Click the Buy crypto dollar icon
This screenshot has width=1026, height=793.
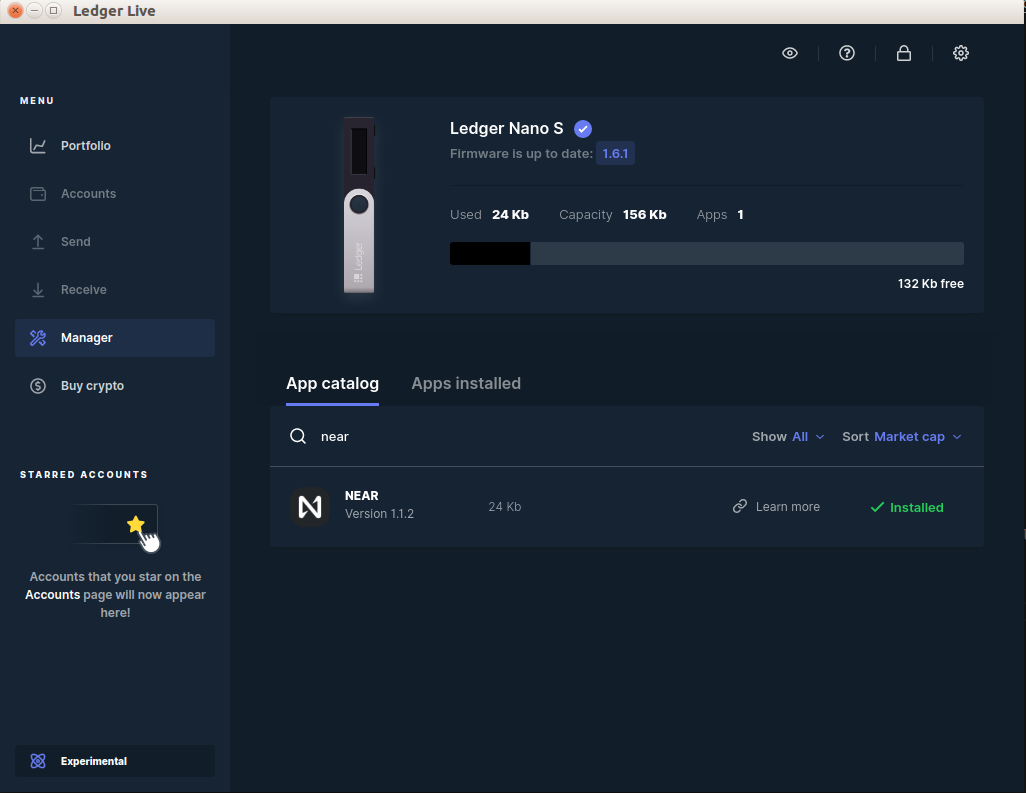pyautogui.click(x=38, y=386)
